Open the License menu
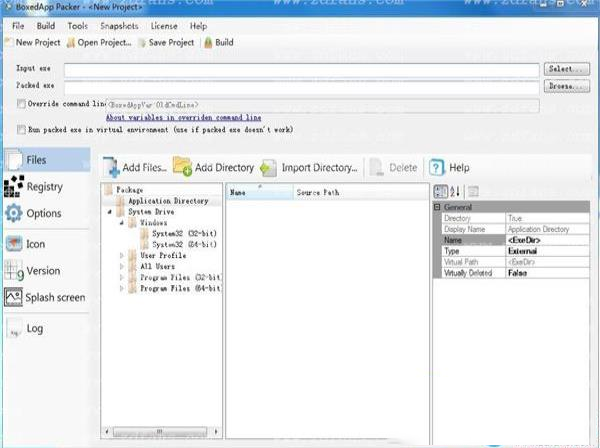This screenshot has width=600, height=448. 164,26
